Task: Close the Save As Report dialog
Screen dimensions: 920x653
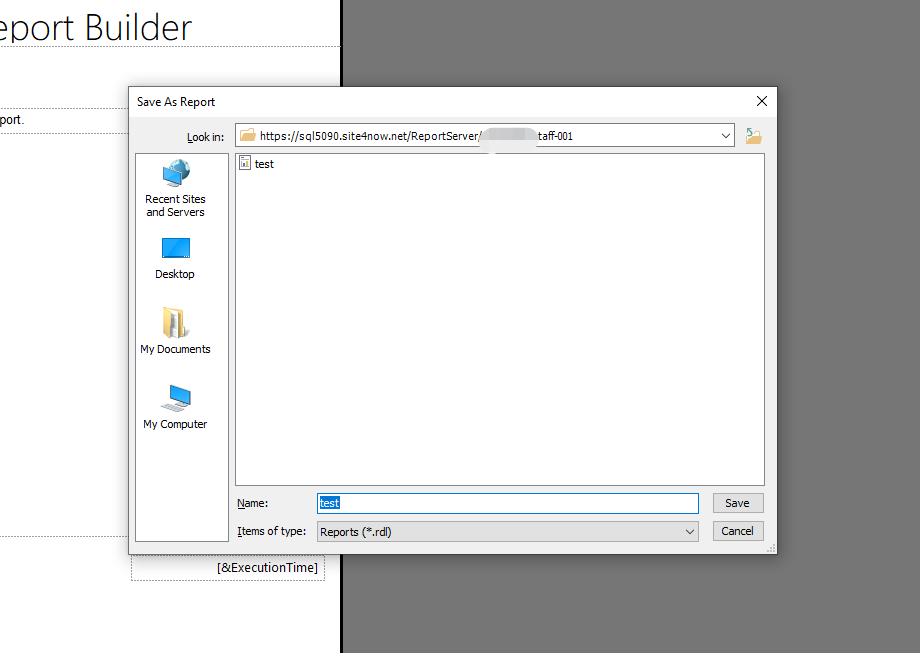Action: coord(761,101)
